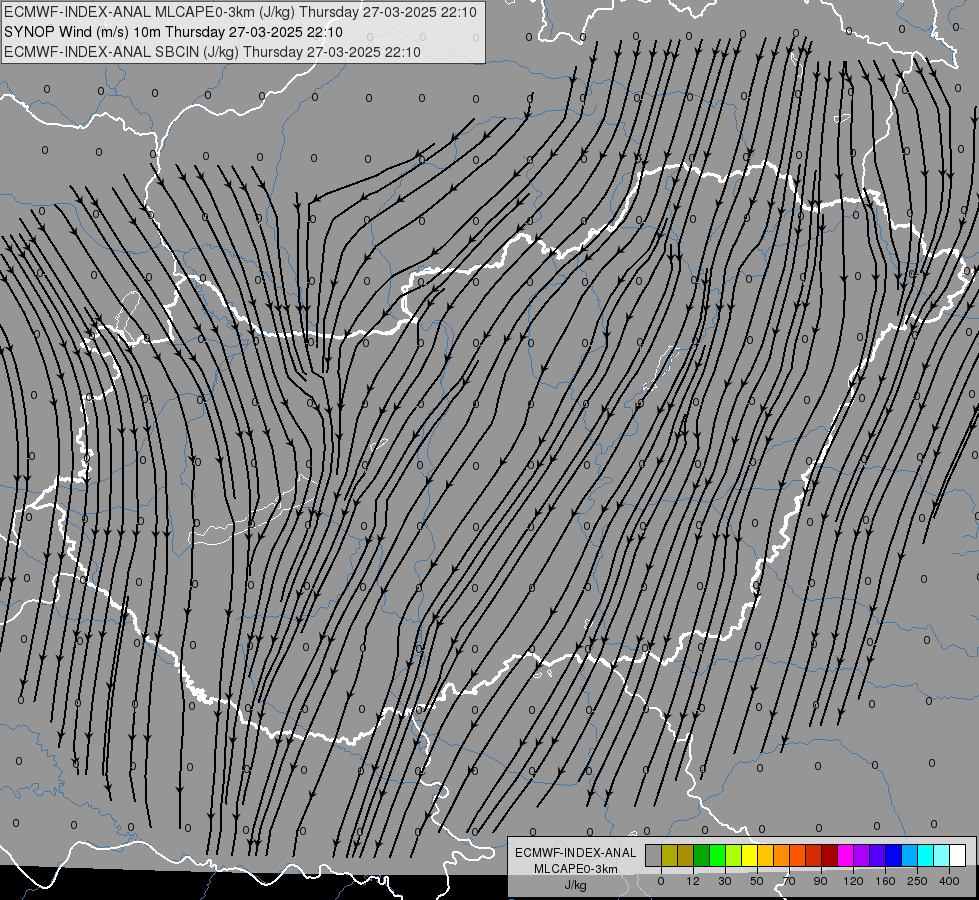The width and height of the screenshot is (979, 900).
Task: Click the SYNOP Wind 10m title line
Action: [x=173, y=32]
